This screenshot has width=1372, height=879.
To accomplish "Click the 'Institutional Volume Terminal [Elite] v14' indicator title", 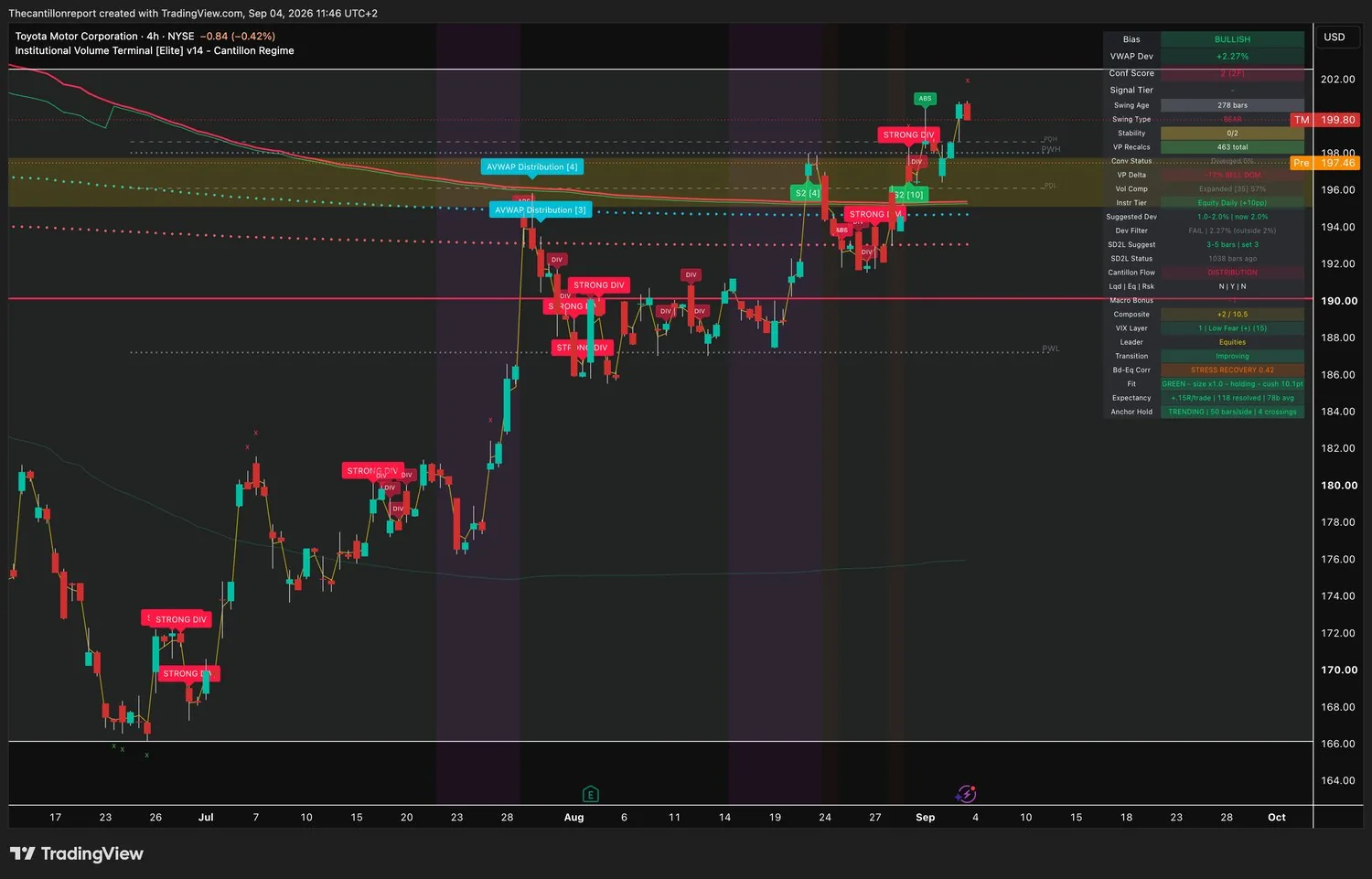I will pyautogui.click(x=112, y=50).
